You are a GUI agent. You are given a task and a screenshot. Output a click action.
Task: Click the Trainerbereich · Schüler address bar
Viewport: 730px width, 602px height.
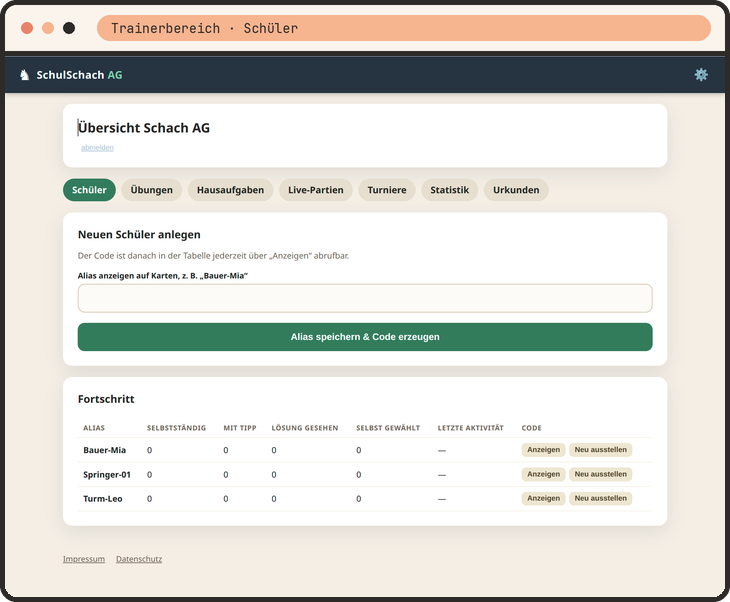point(404,28)
